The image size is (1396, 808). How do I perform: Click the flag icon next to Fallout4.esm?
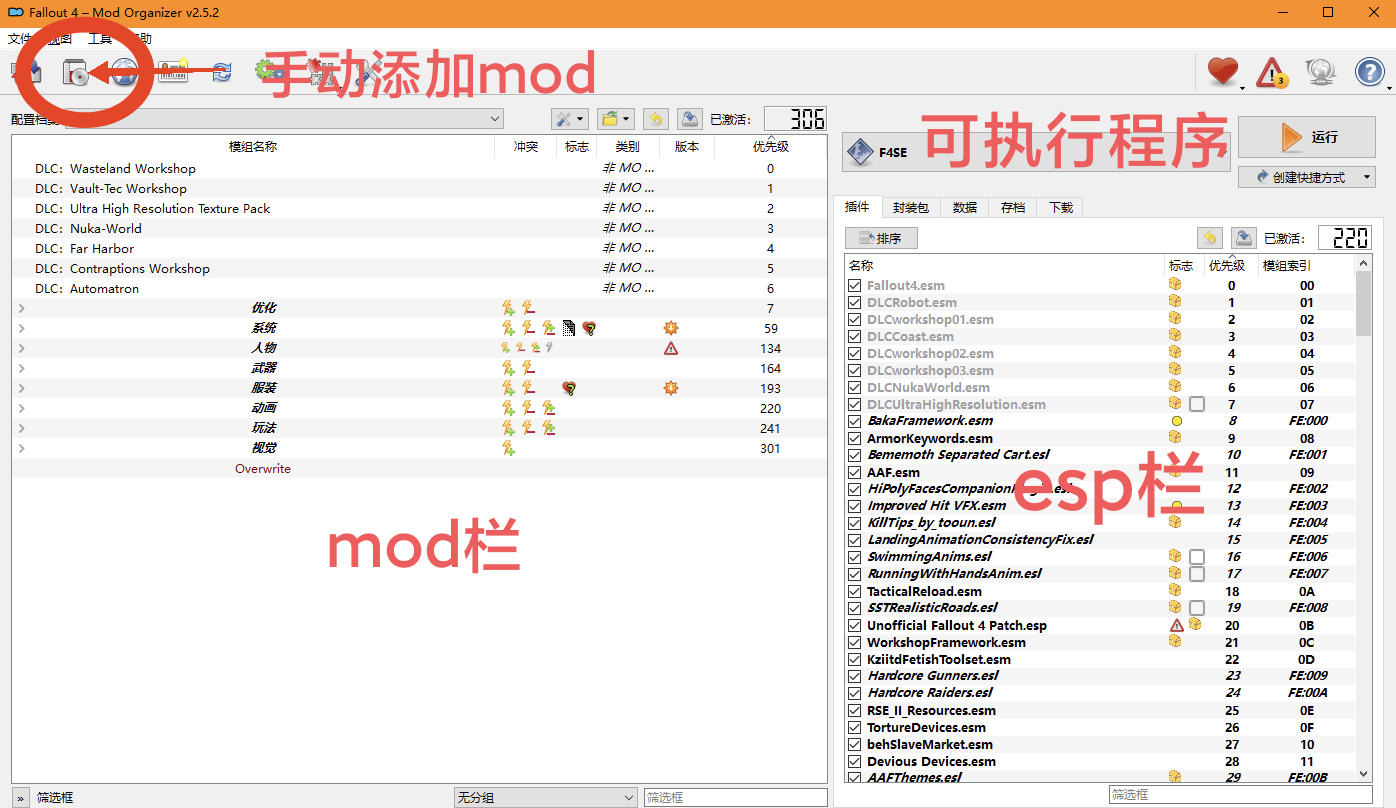point(1175,285)
